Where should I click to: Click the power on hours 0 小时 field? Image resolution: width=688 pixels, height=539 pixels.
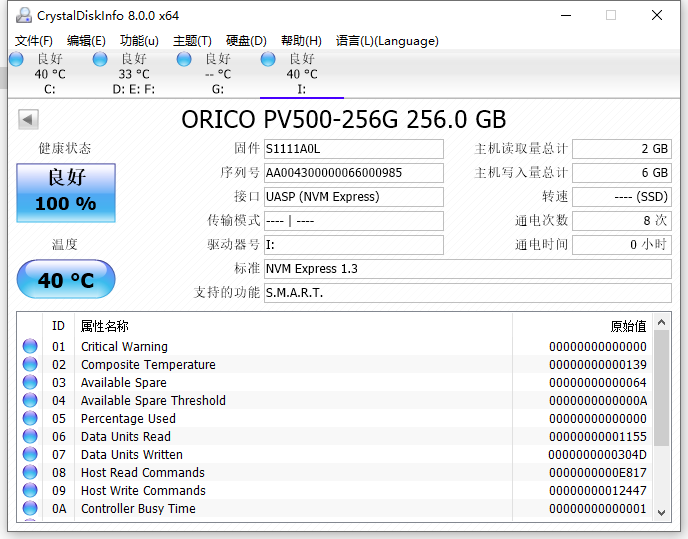point(622,245)
